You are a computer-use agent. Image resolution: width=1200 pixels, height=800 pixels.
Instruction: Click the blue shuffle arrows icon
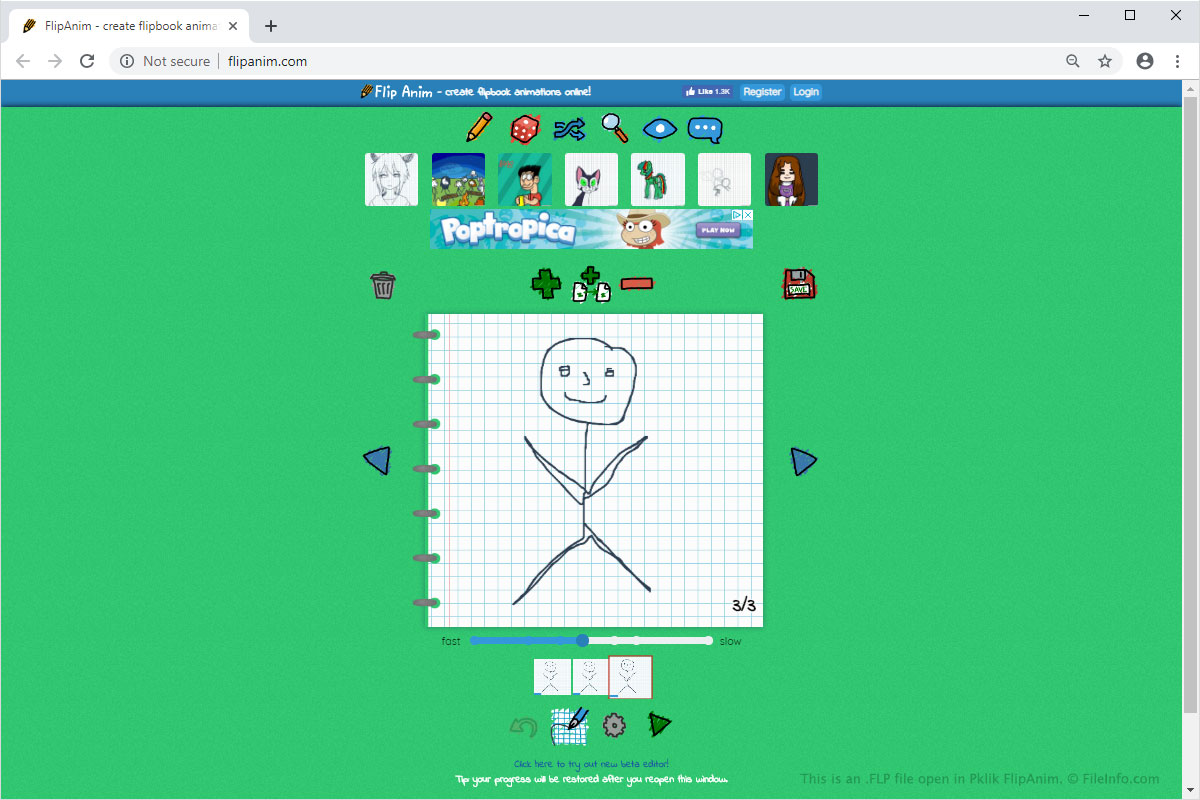click(569, 129)
